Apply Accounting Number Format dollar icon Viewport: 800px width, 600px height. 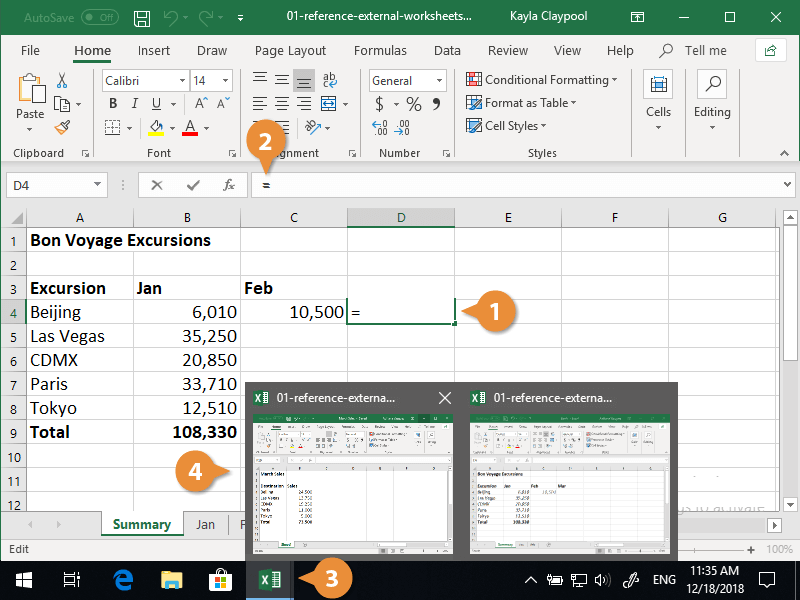click(x=380, y=104)
